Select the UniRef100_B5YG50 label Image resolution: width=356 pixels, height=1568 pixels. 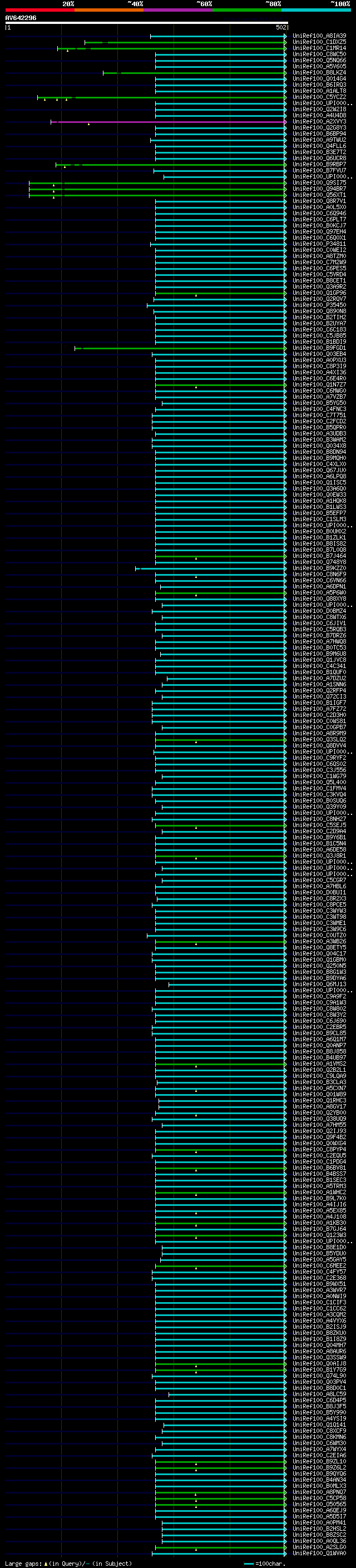click(x=319, y=403)
